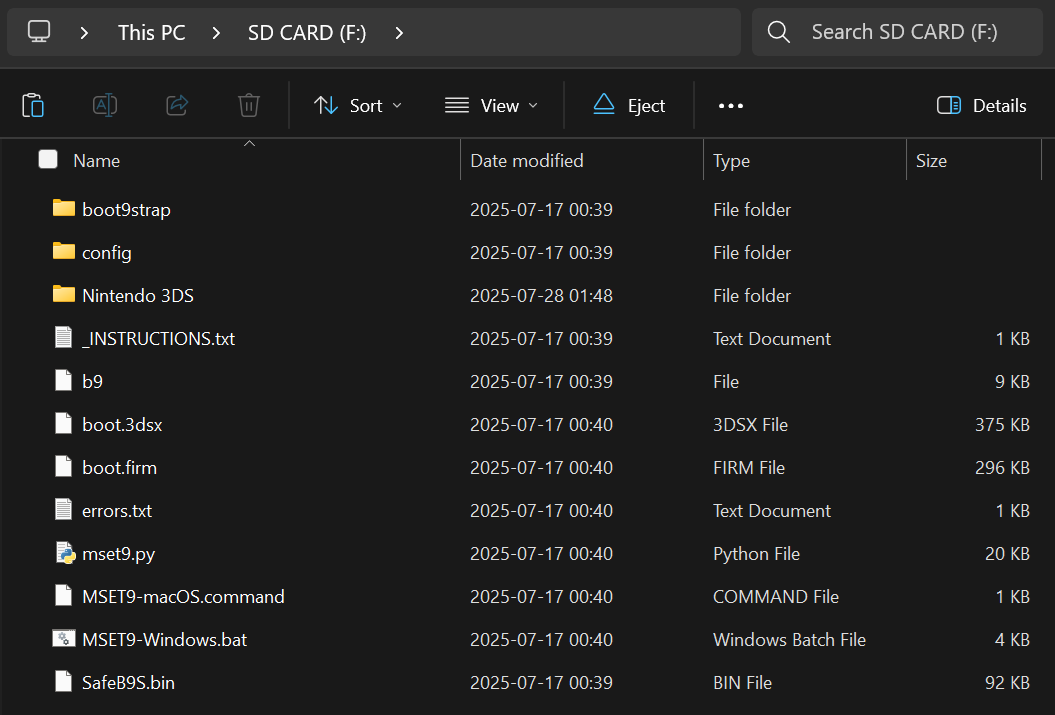Navigate to This PC in breadcrumb
The width and height of the screenshot is (1055, 715).
click(x=151, y=32)
